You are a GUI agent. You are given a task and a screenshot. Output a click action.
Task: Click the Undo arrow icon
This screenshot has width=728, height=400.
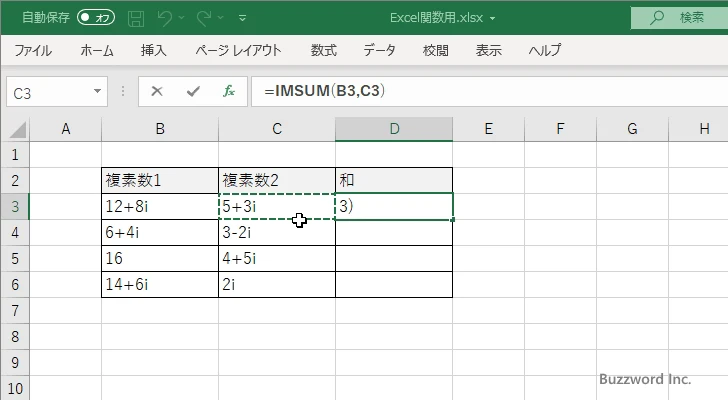tap(164, 18)
